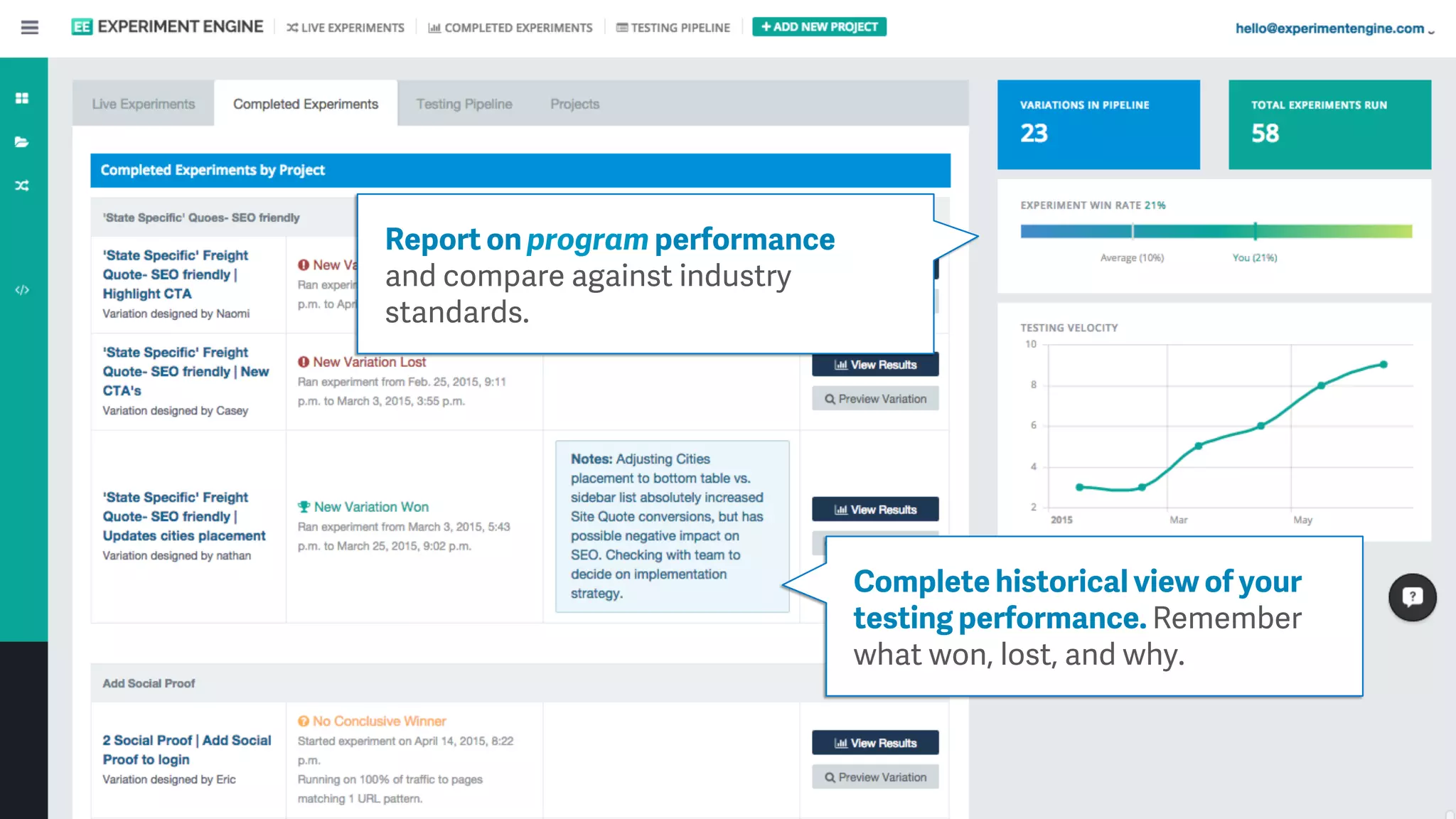Screen dimensions: 1456x819
Task: Click the Variations in Pipeline 23 card
Action: tap(1098, 124)
